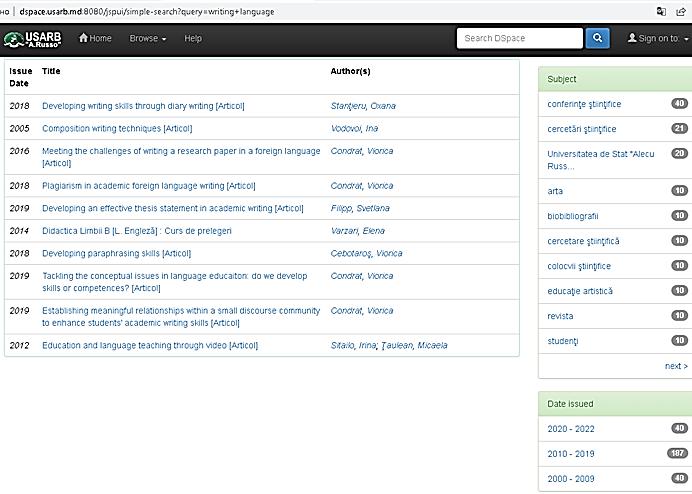692x494 pixels.
Task: Expand the Sign on to dropdown
Action: (658, 38)
